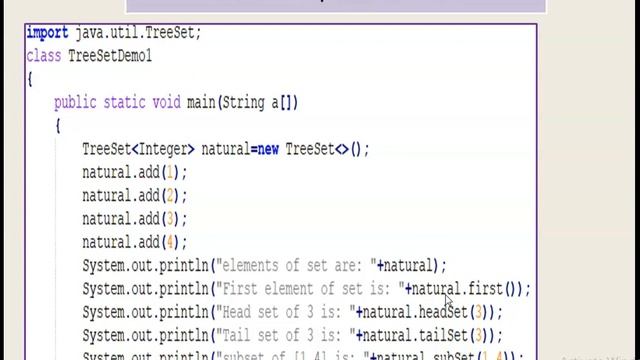Click the natural.add(4) statement
640x360 pixels.
tap(135, 242)
